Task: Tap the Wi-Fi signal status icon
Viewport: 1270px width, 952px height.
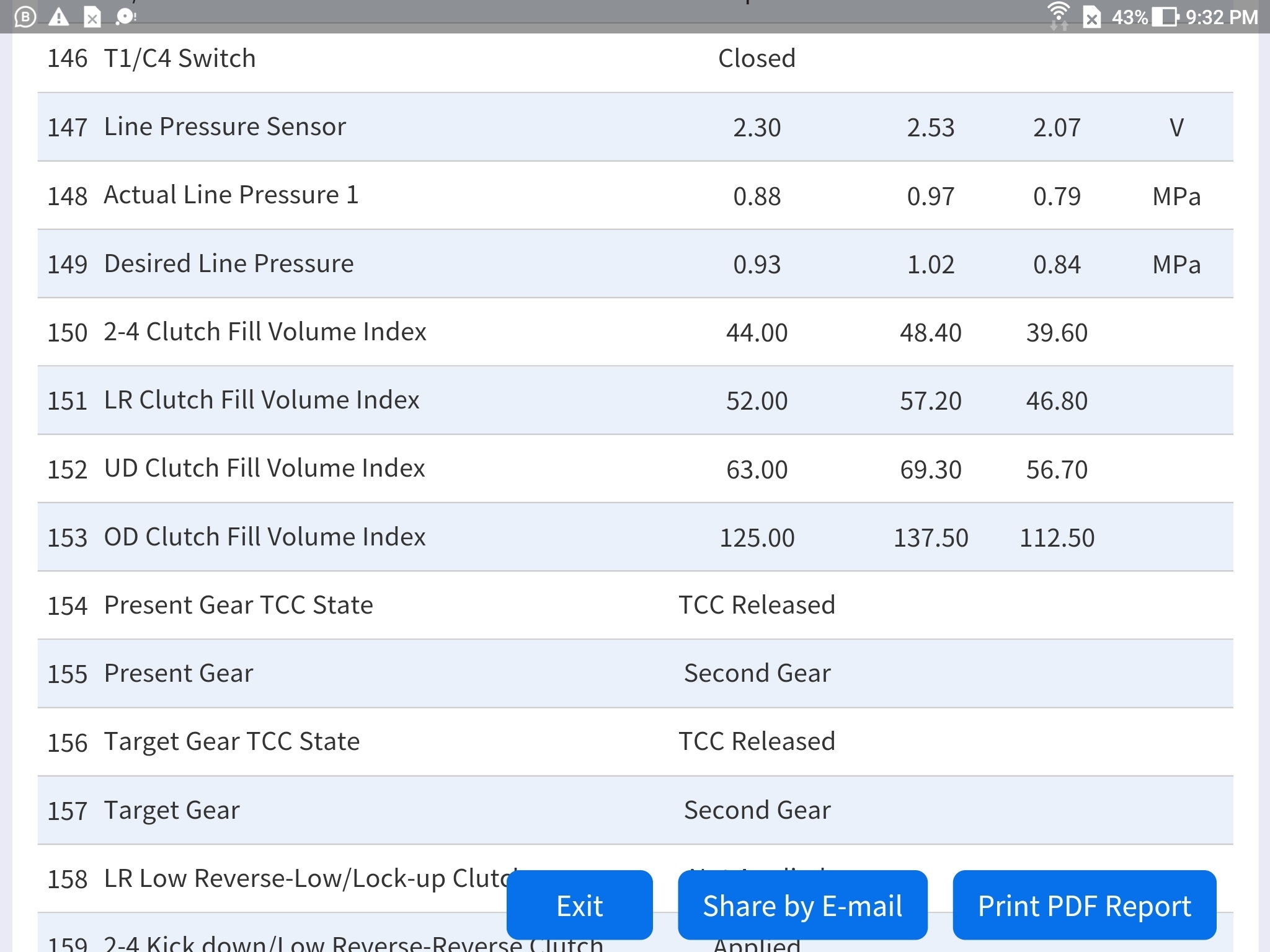Action: 1059,15
